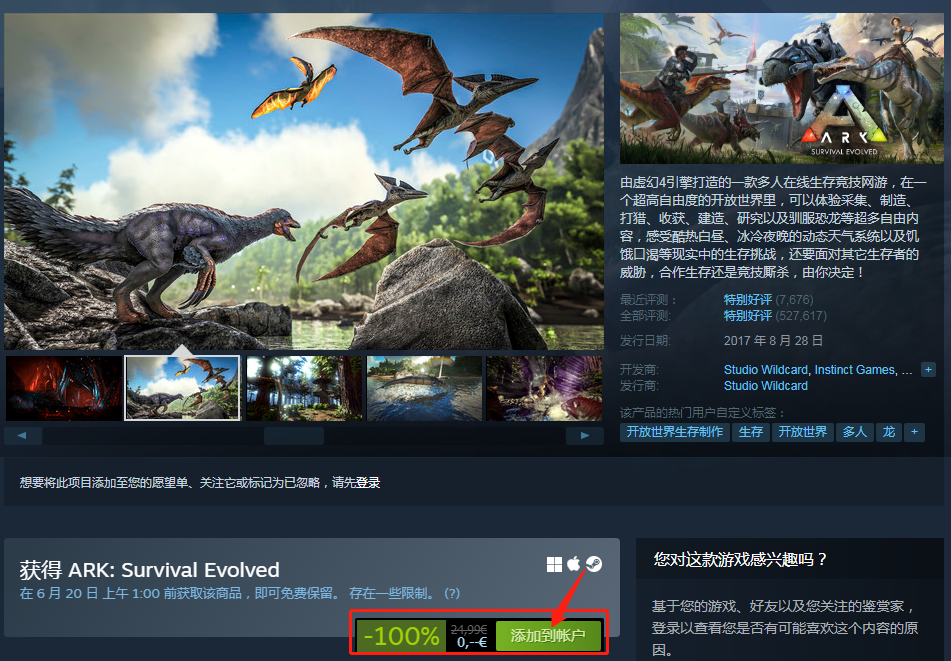This screenshot has height=661, width=951.
Task: Click the release date 2017 年 8 月 28 日
Action: tap(773, 341)
